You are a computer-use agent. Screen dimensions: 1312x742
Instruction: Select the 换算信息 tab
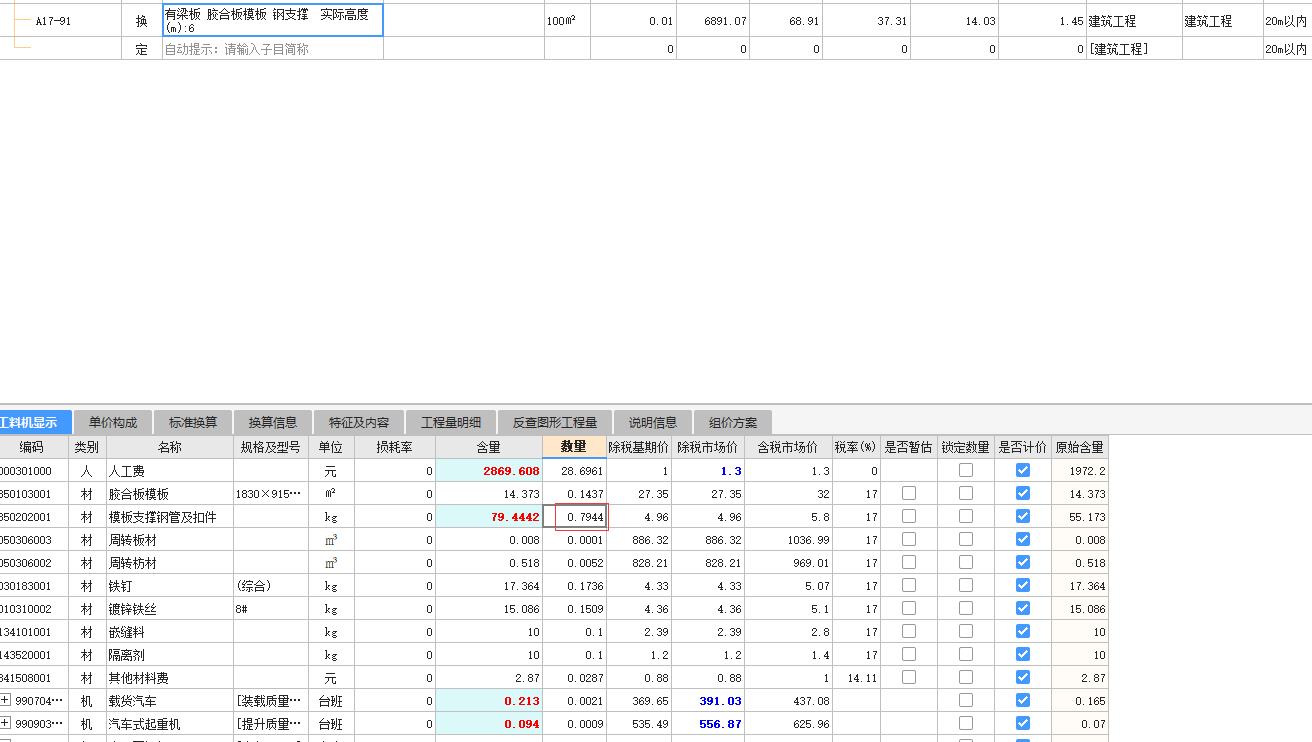[273, 422]
